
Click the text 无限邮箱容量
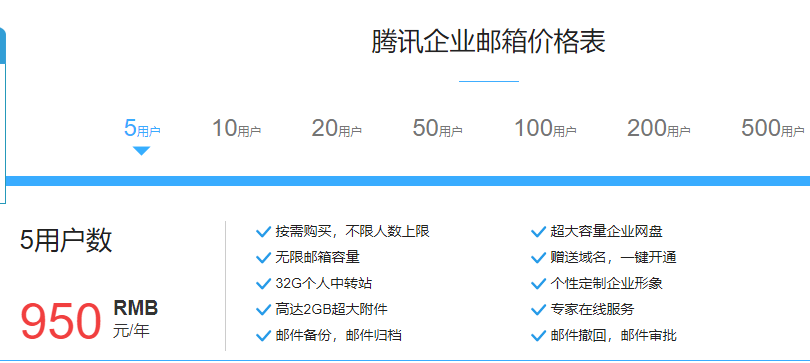click(317, 257)
